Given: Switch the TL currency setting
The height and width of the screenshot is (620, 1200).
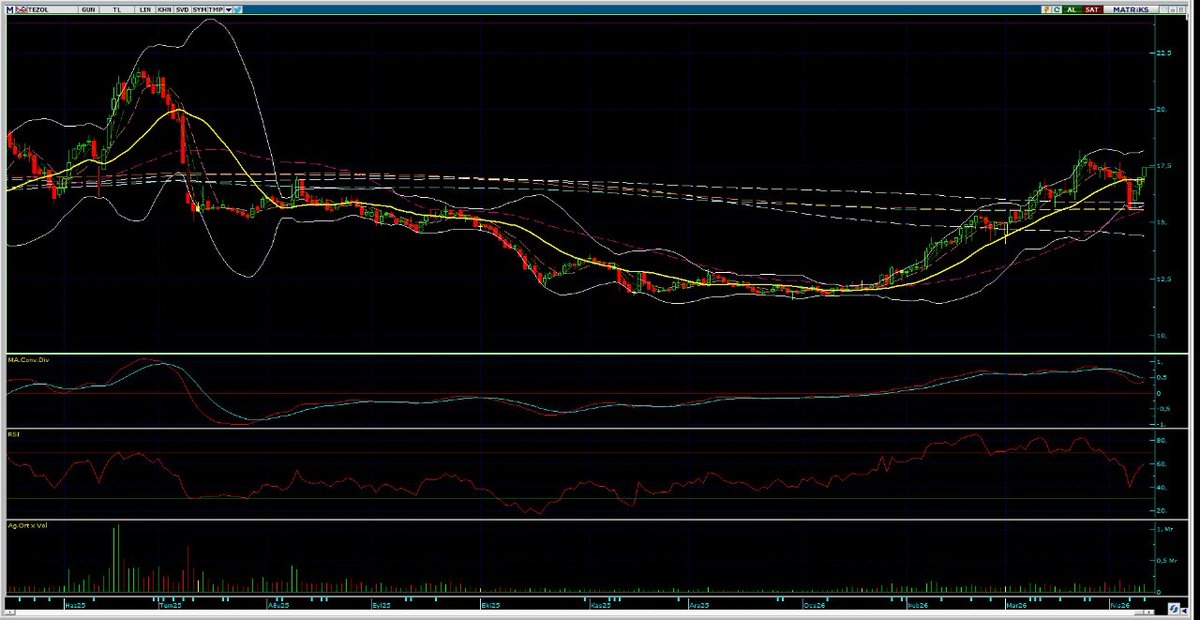Looking at the screenshot, I should [x=116, y=9].
